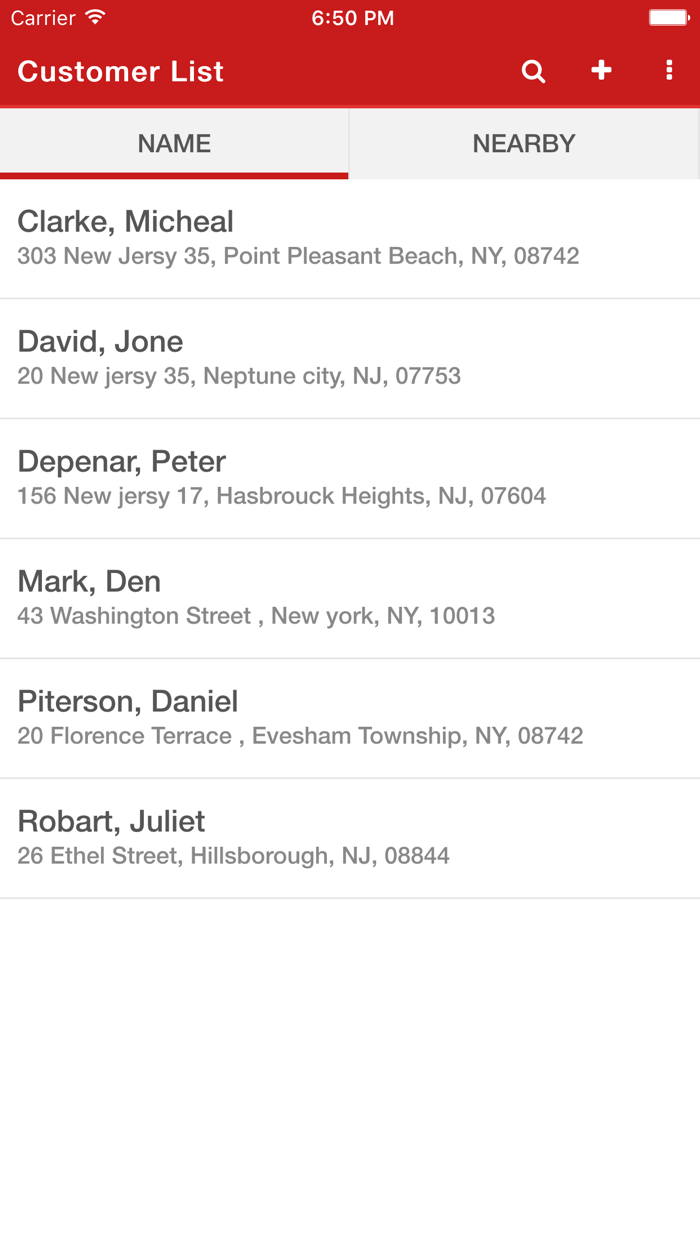The height and width of the screenshot is (1244, 700).
Task: Tap the address of Clarke, Micheal
Action: [298, 256]
